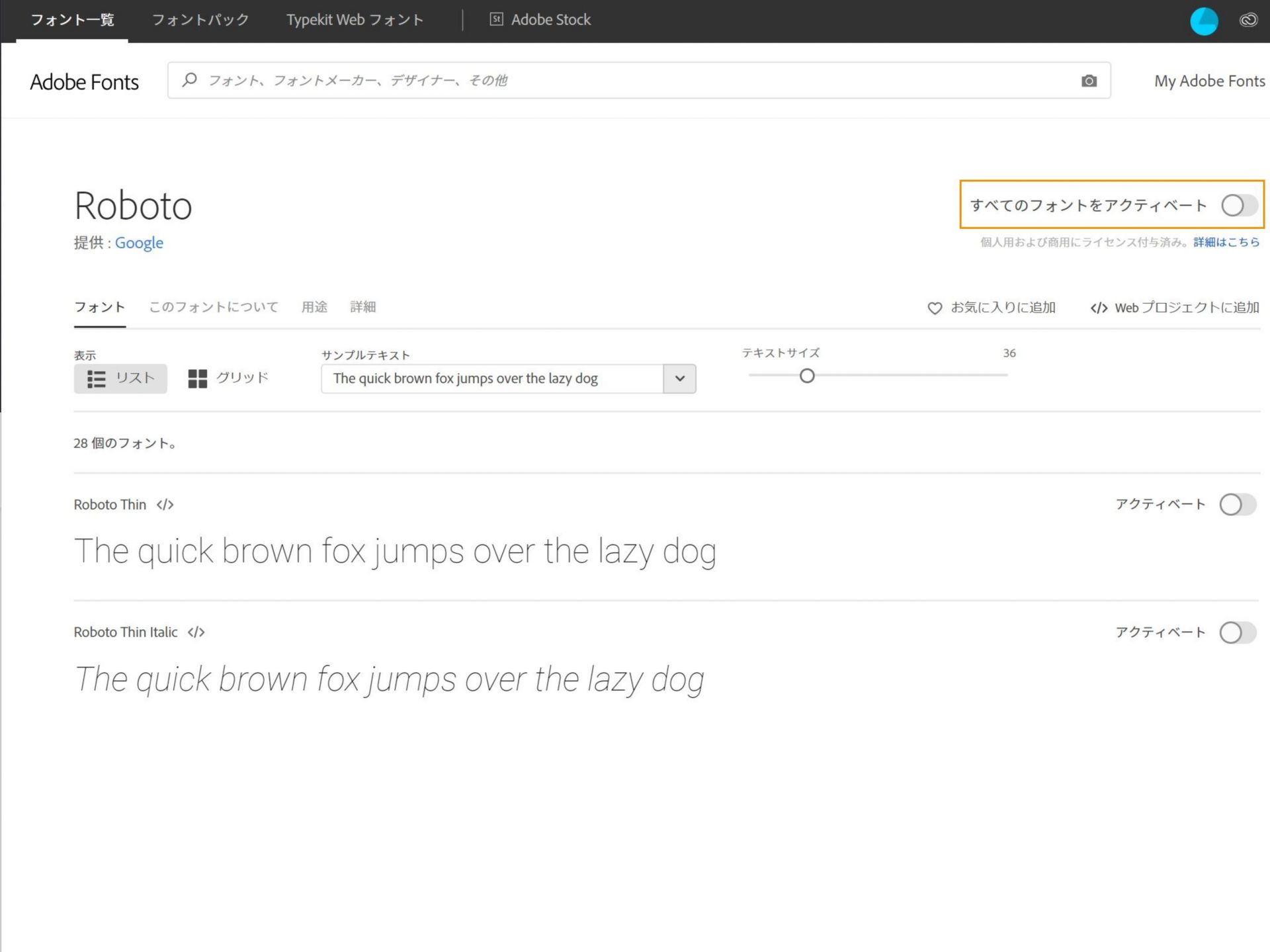This screenshot has height=952, width=1270.
Task: Click the Roboto family heading
Action: tap(133, 205)
